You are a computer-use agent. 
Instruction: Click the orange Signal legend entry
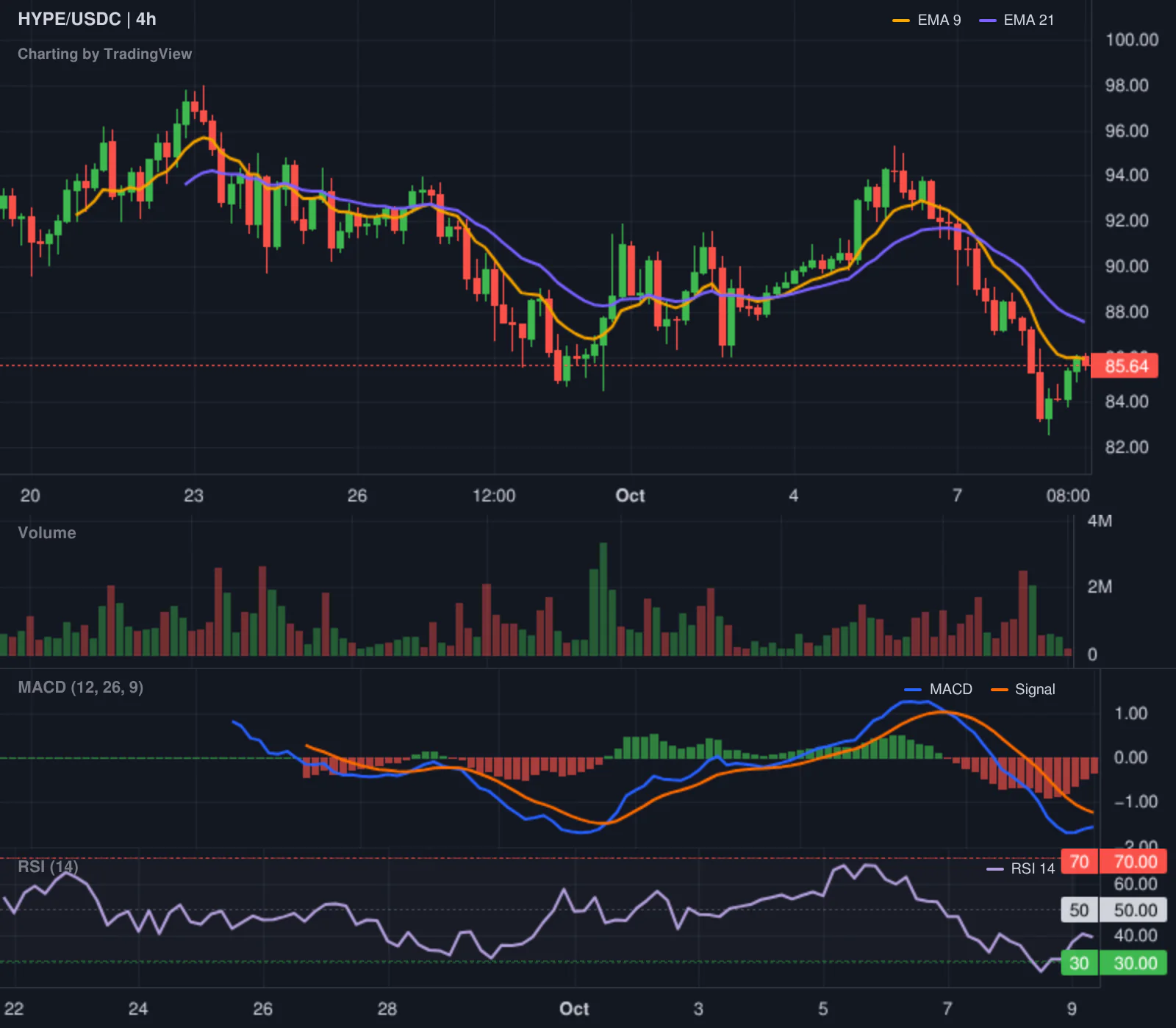click(x=1023, y=689)
